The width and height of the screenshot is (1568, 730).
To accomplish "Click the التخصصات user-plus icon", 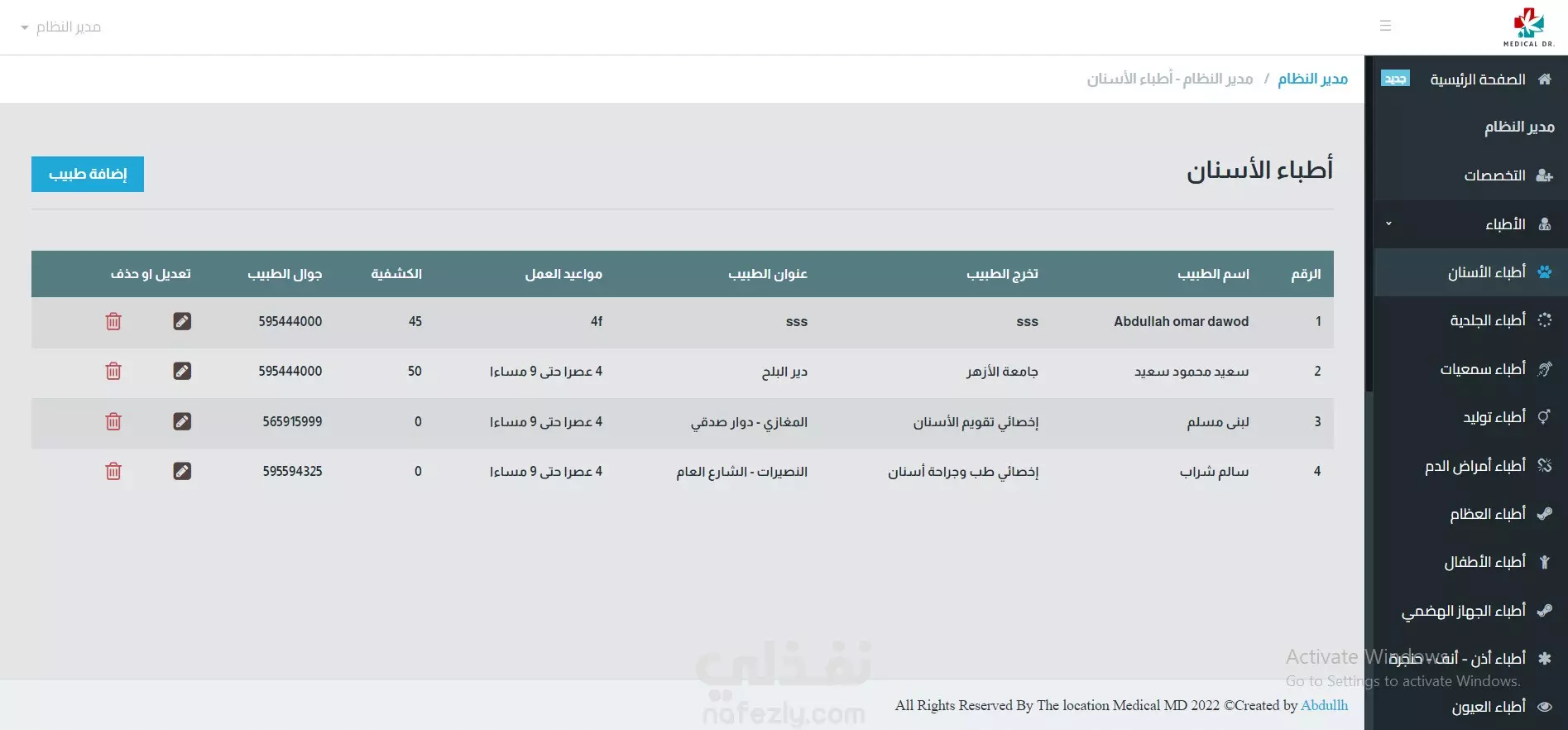I will coord(1544,175).
